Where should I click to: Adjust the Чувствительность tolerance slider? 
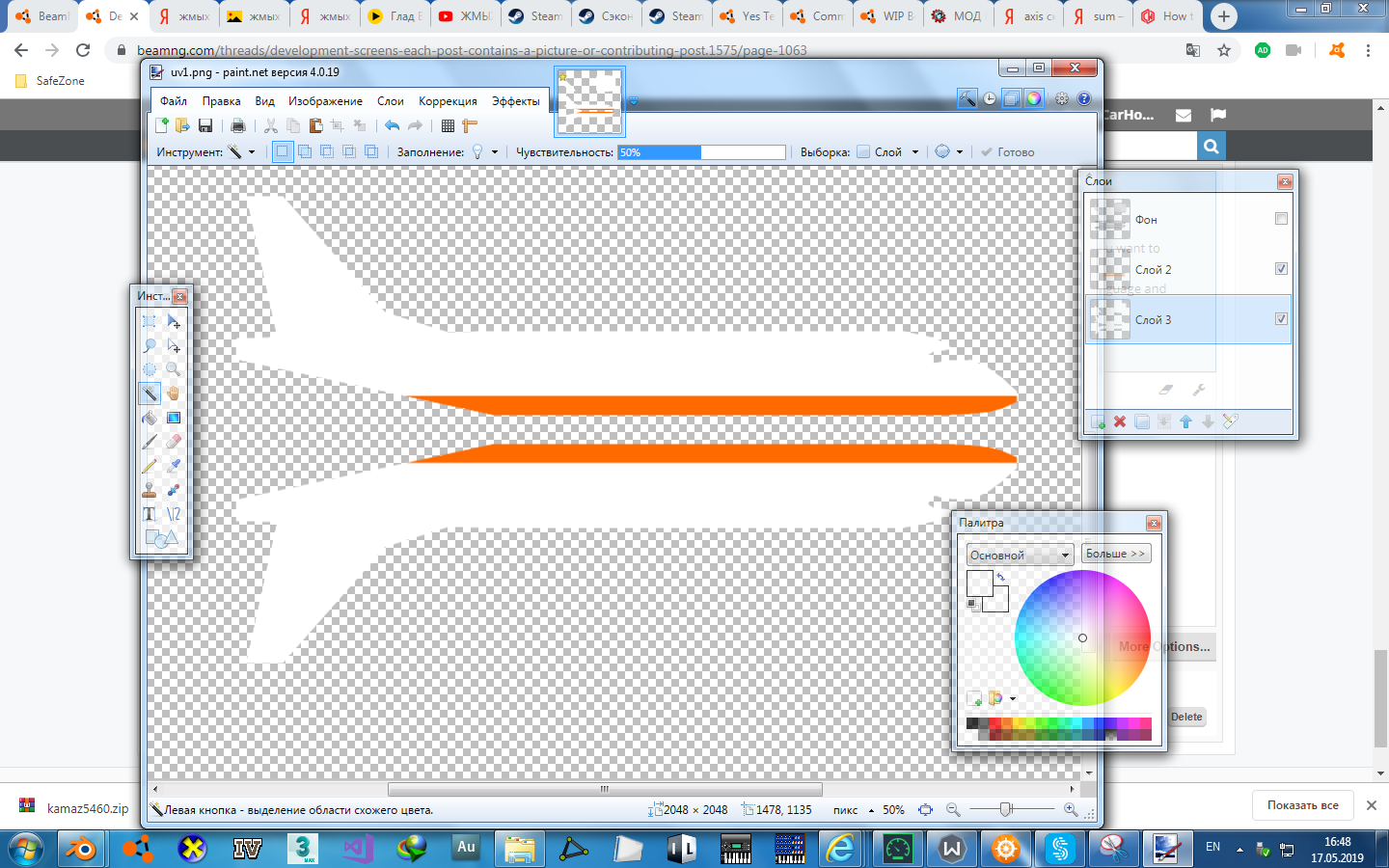point(702,152)
